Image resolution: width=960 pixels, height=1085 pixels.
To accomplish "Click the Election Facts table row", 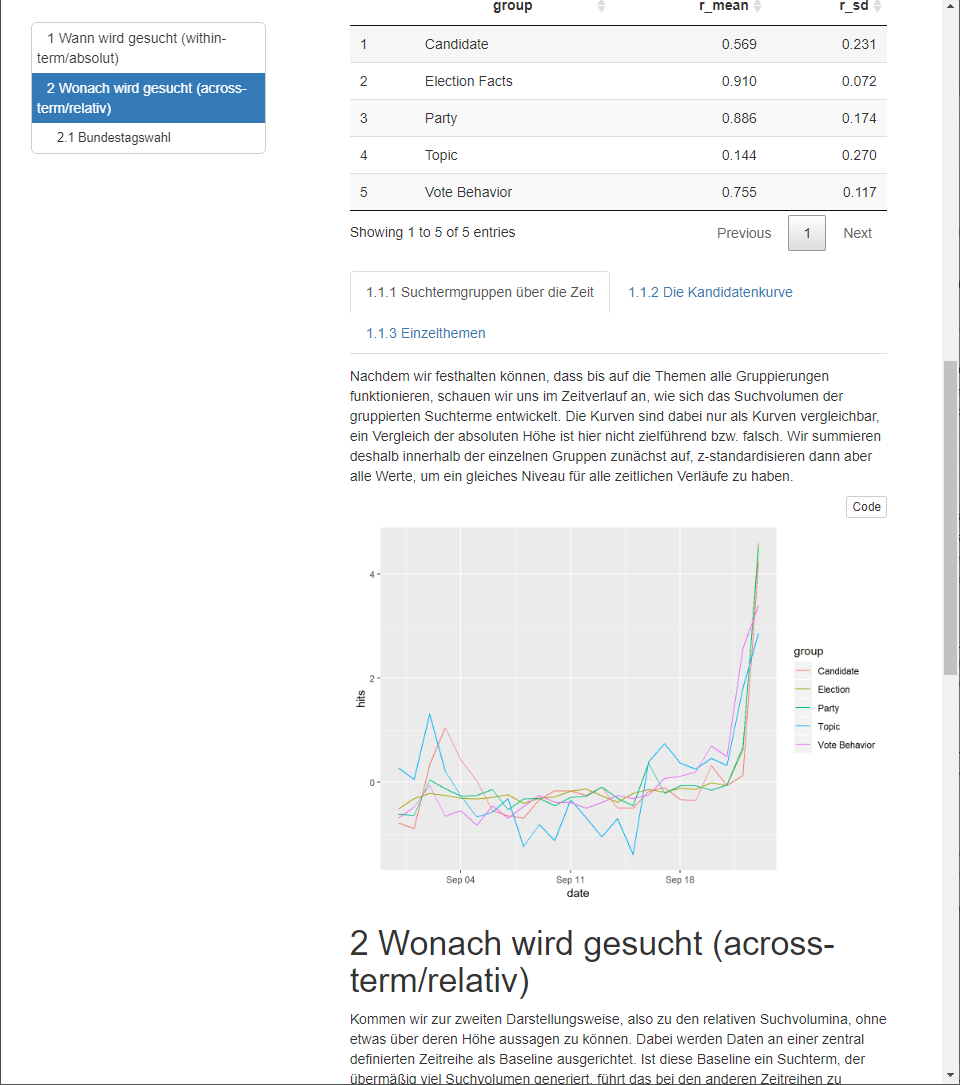I will [618, 81].
